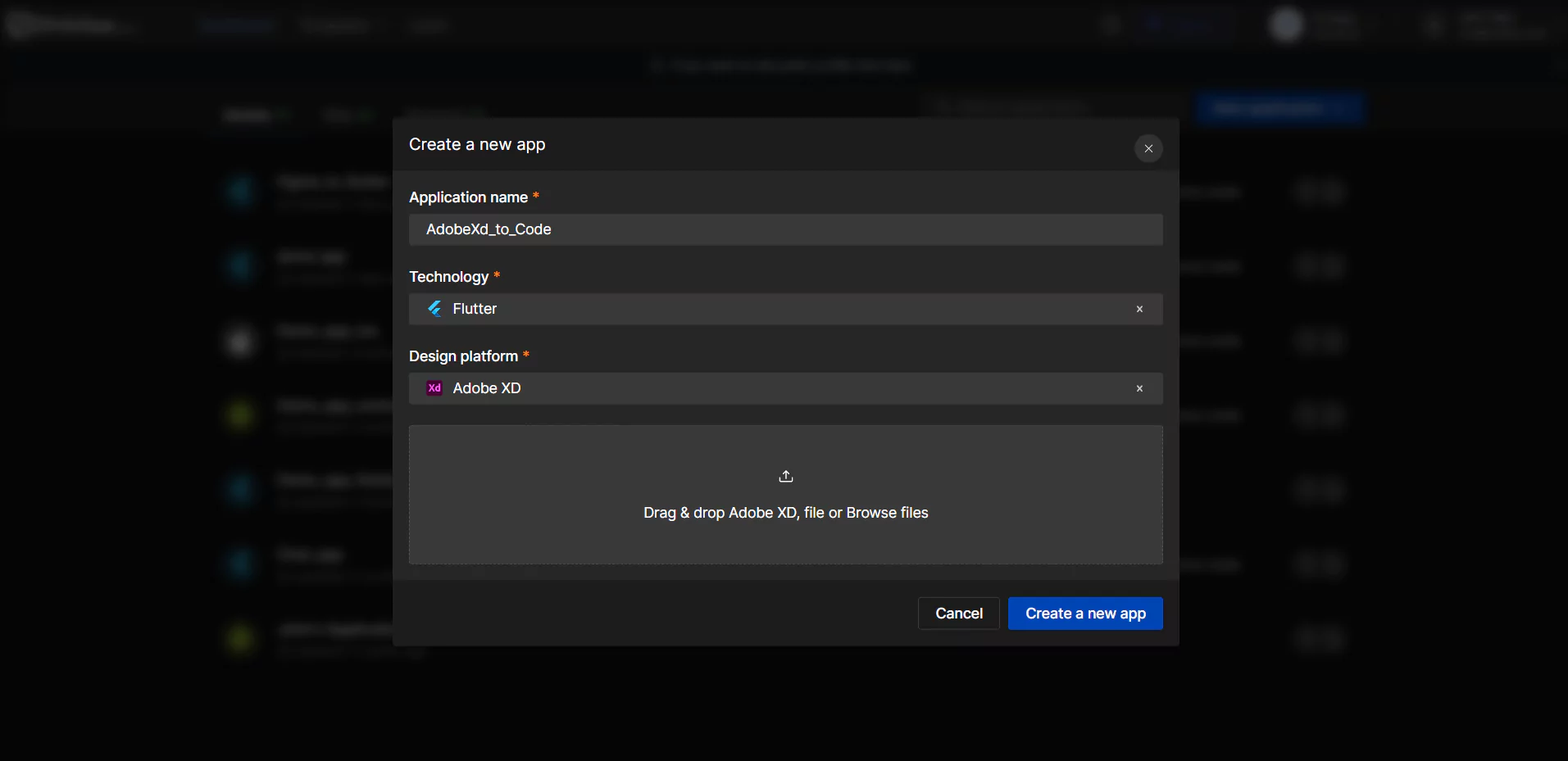Screen dimensions: 1568x761
Task: Click the help icon near the top-right corner
Action: 1432,25
